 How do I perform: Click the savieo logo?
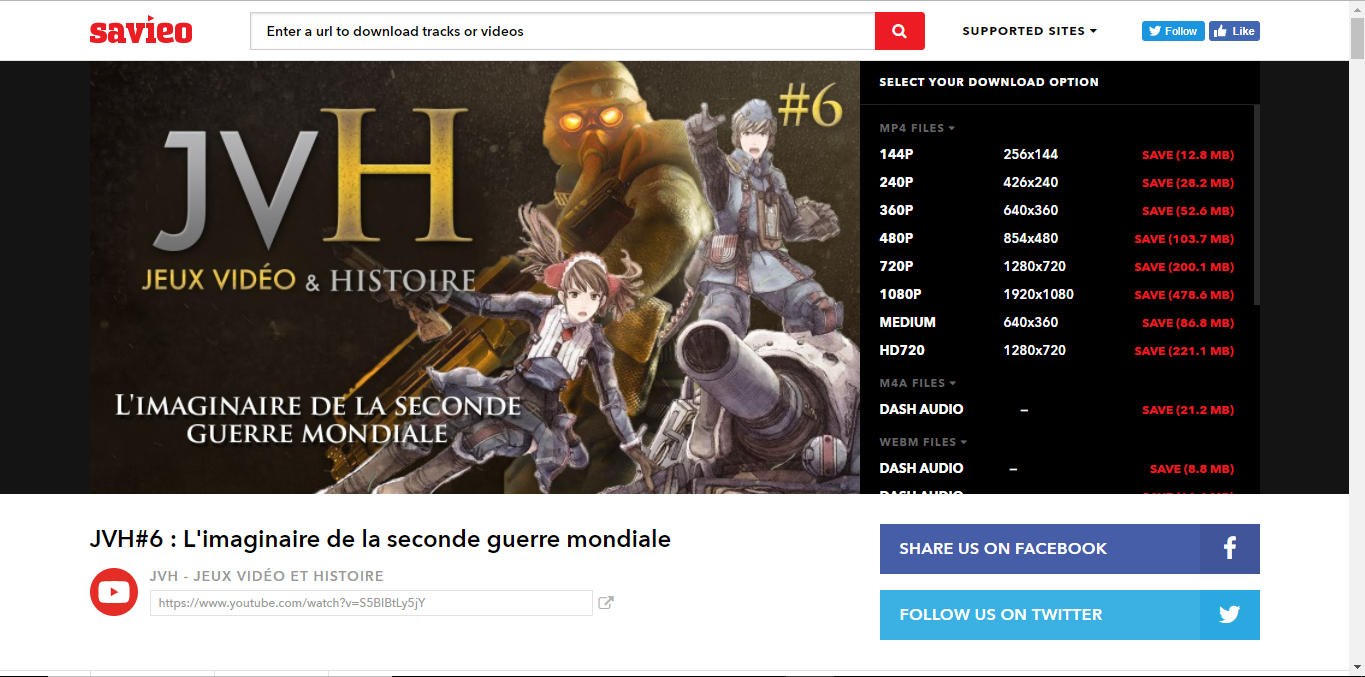coord(141,31)
